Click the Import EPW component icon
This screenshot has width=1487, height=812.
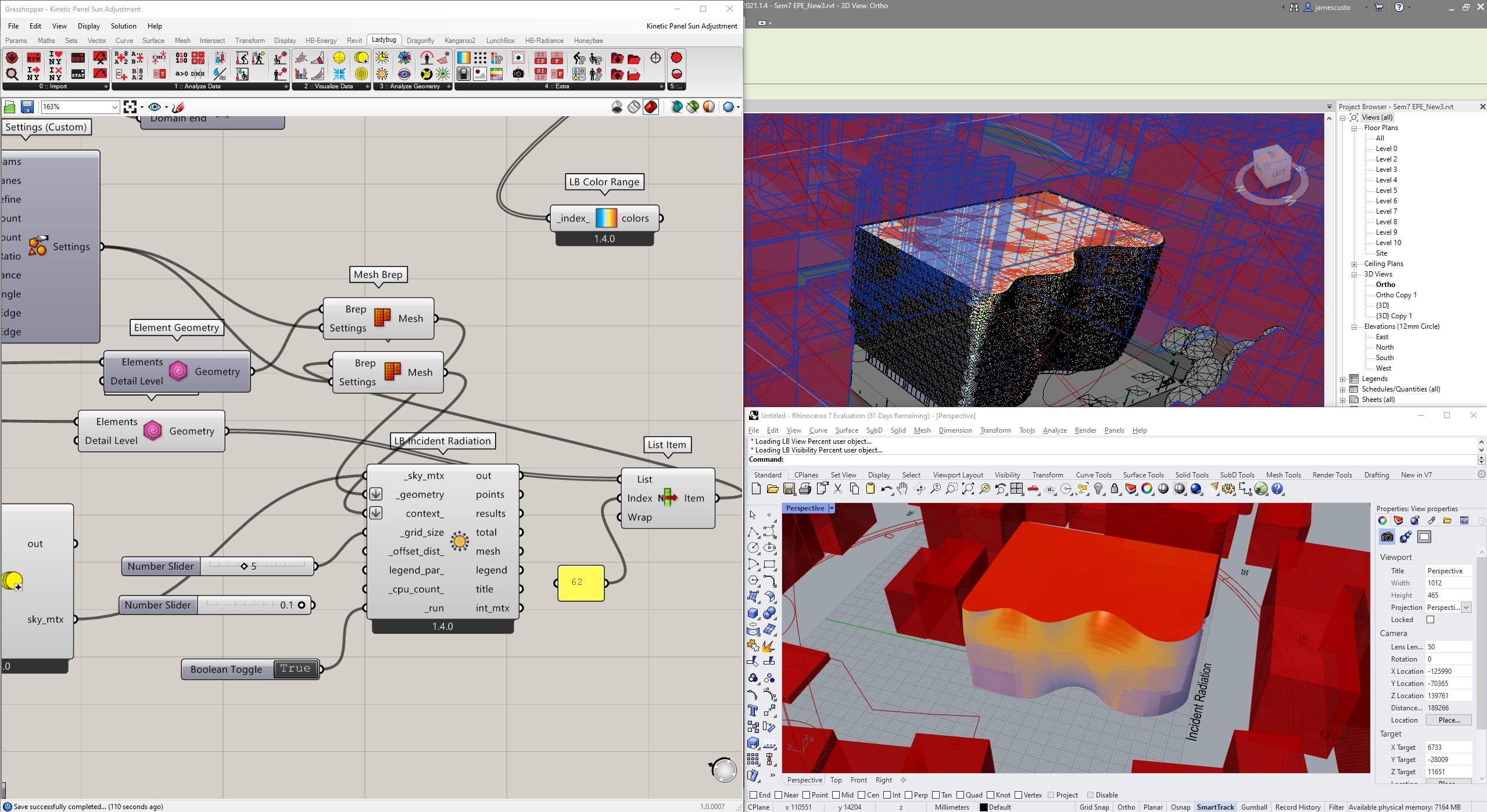point(33,58)
